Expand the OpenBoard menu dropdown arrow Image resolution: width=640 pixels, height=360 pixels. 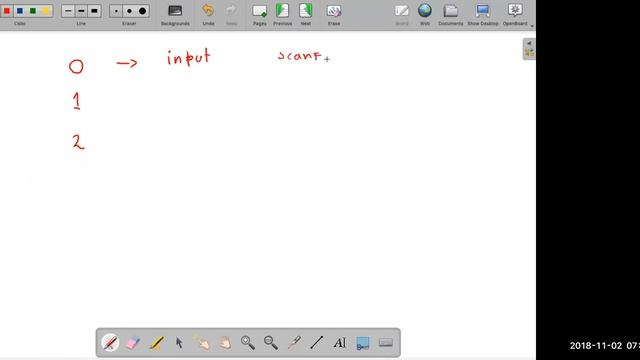click(532, 25)
